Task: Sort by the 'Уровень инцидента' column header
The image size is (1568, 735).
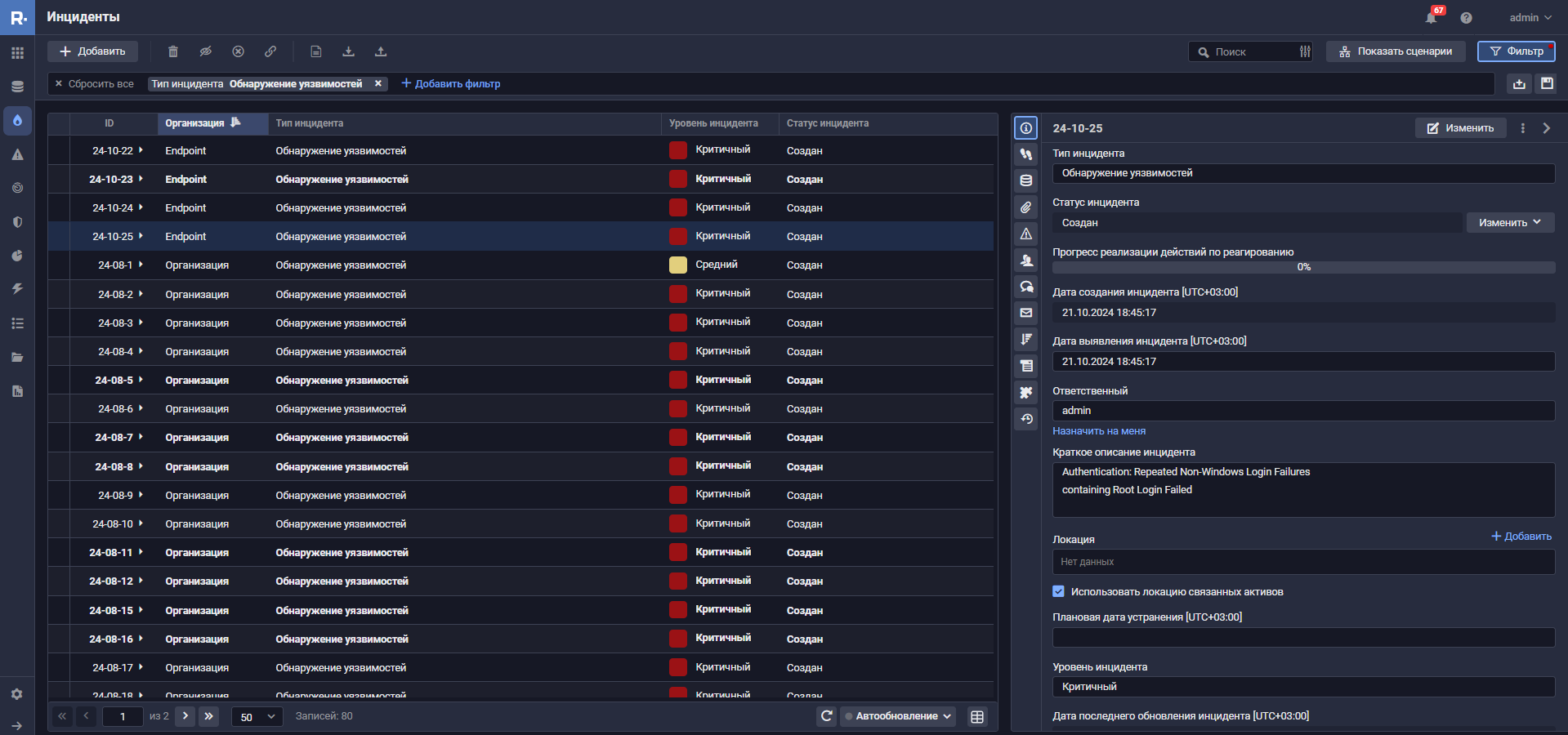Action: (x=713, y=123)
